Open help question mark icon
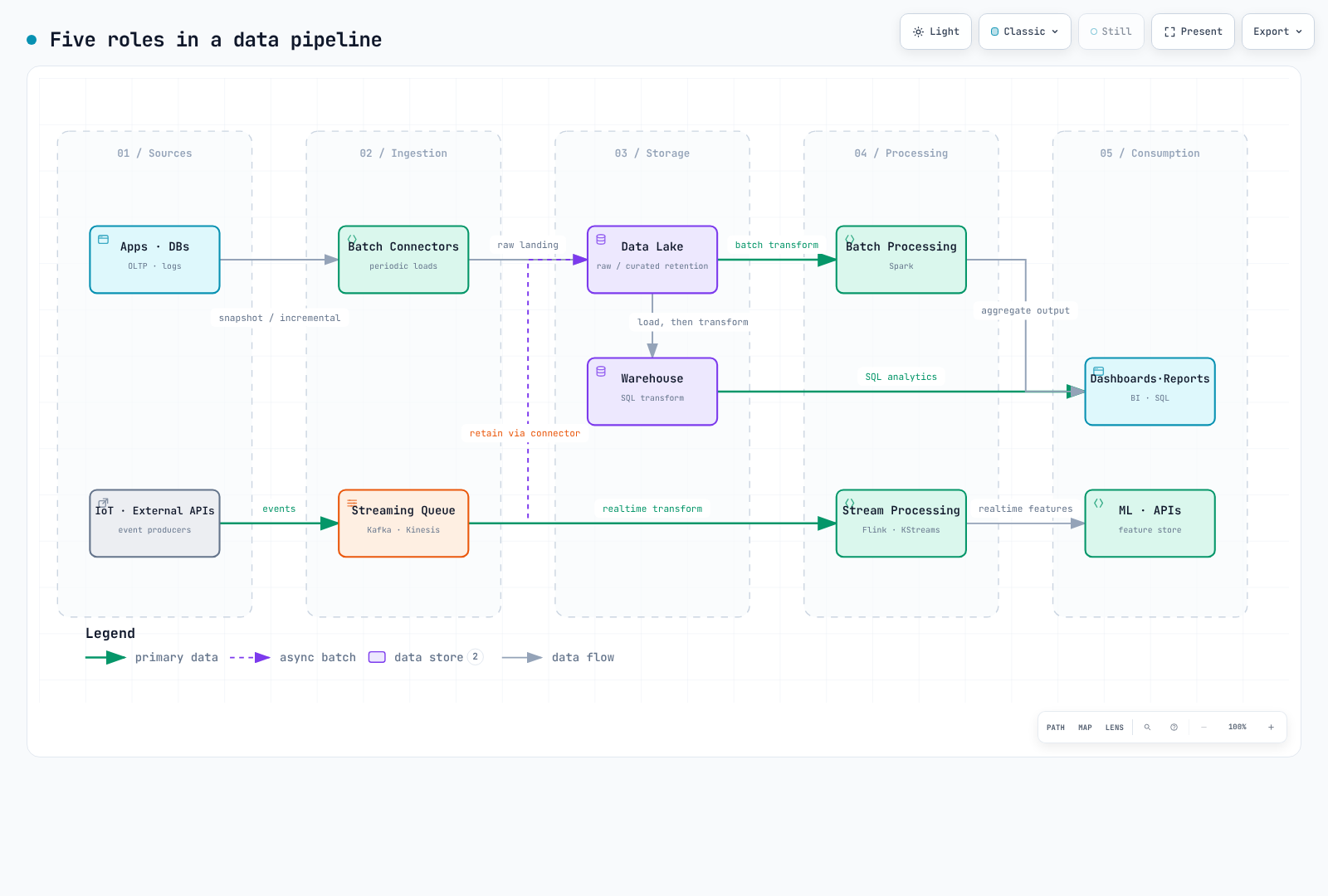Image resolution: width=1328 pixels, height=896 pixels. (x=1174, y=728)
